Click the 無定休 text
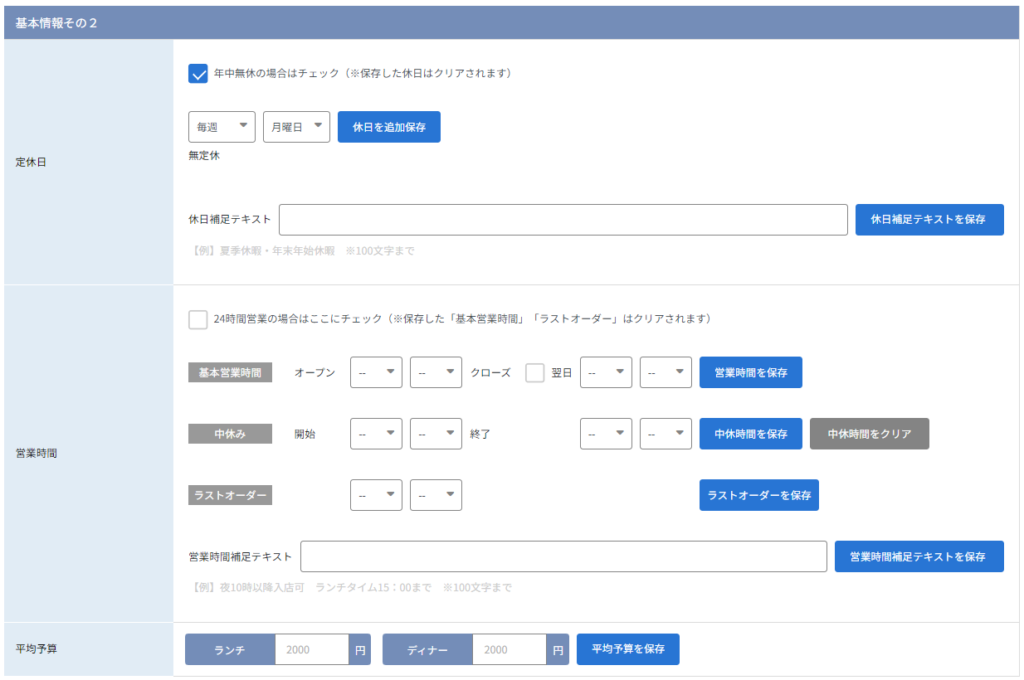This screenshot has width=1024, height=680. click(204, 155)
